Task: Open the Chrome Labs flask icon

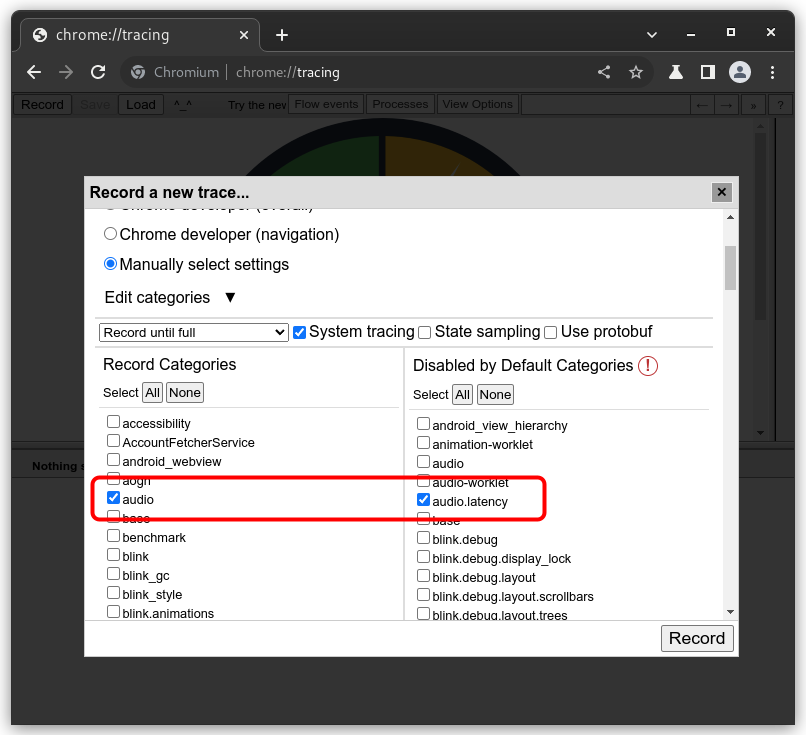Action: tap(675, 72)
